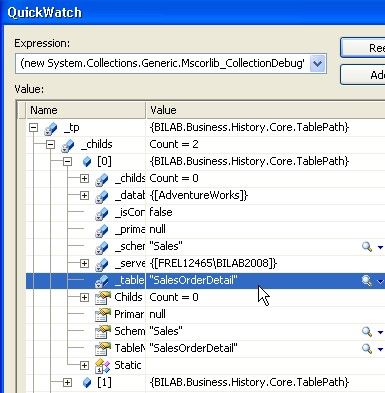The image size is (385, 393).
Task: Click the Name column header
Action: click(86, 110)
